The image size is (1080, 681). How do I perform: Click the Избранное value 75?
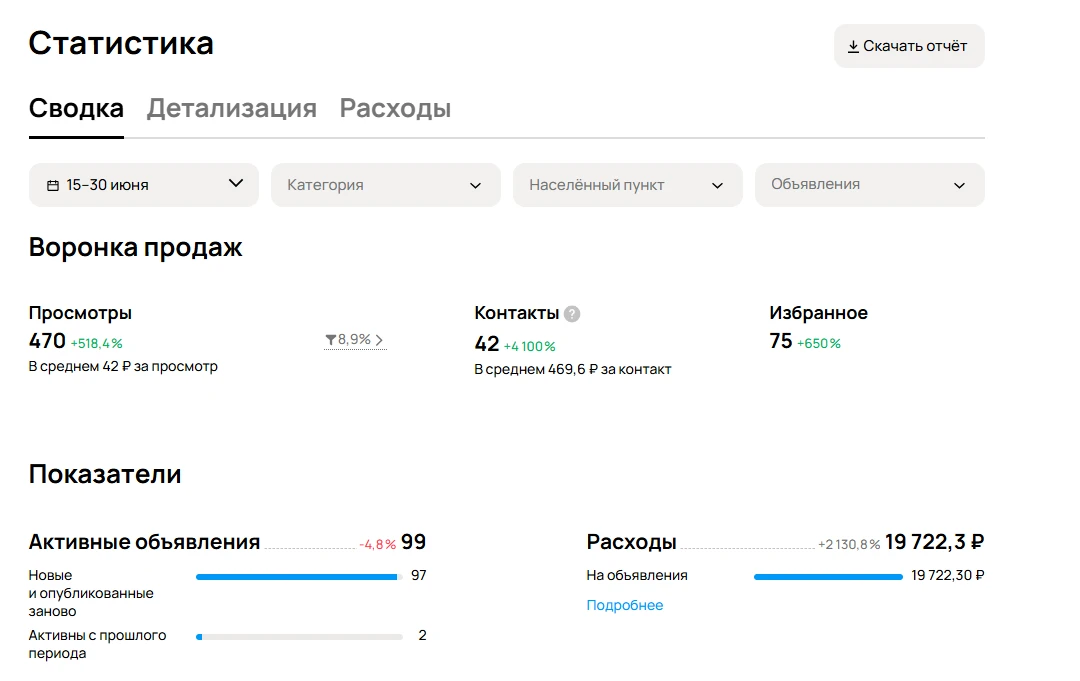[x=781, y=341]
